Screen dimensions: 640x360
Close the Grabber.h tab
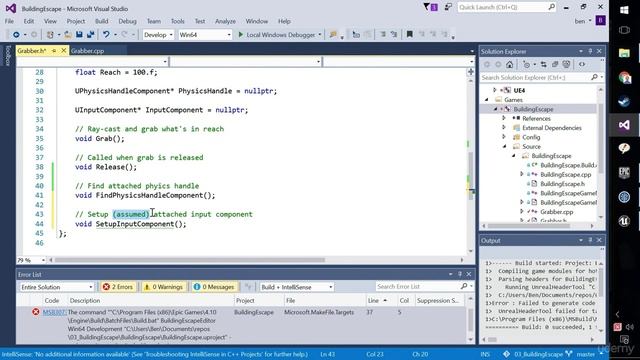[x=64, y=51]
